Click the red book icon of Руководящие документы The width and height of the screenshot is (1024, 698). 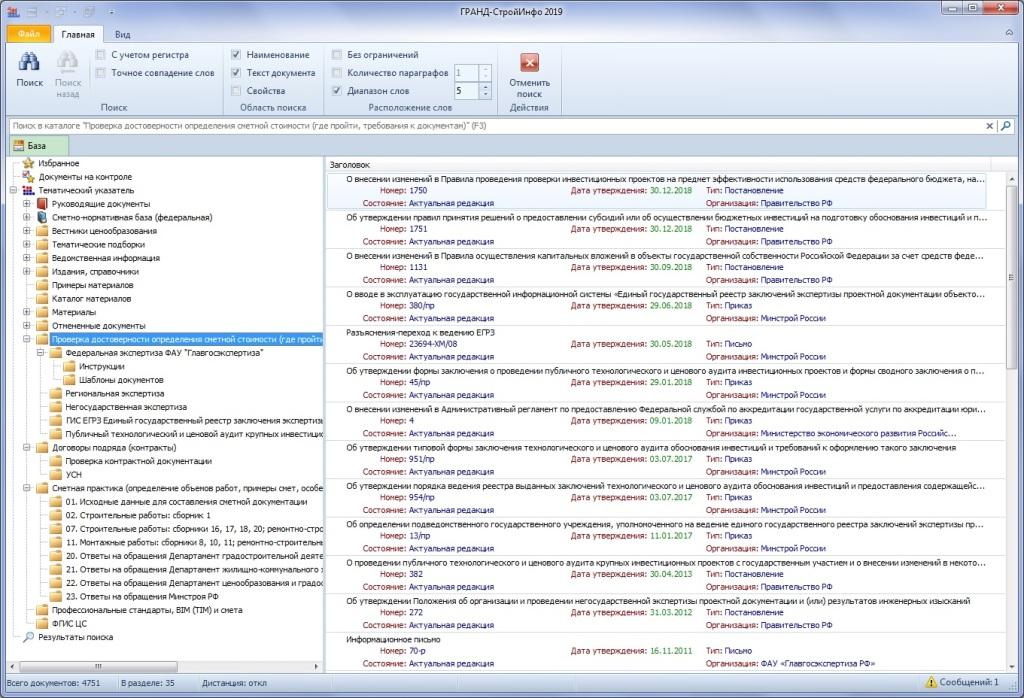click(42, 204)
